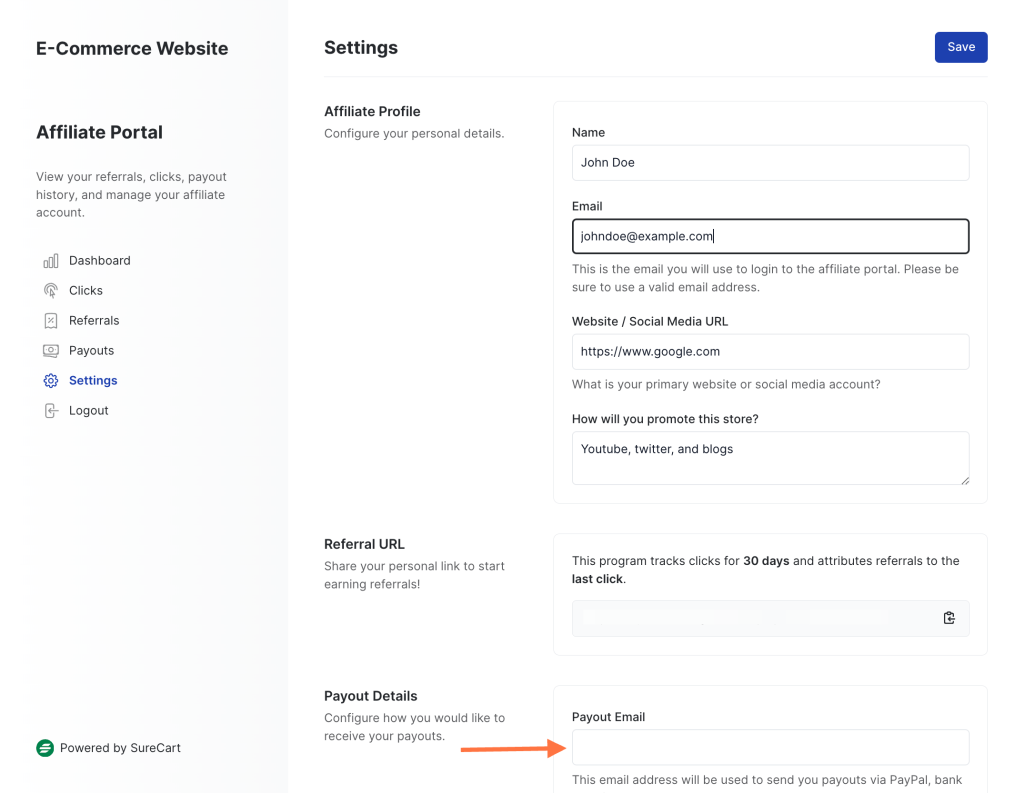Click the store promotion textarea
This screenshot has height=793, width=1024.
pos(770,455)
